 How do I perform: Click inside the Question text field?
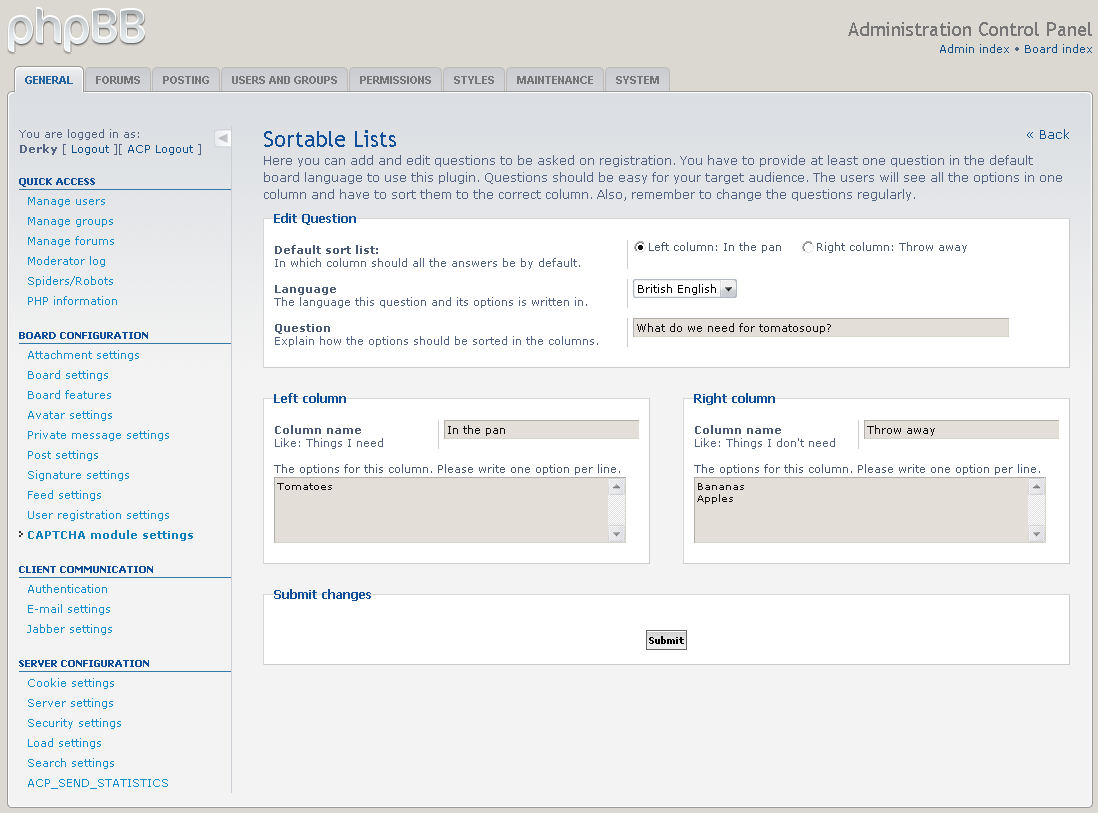(820, 328)
